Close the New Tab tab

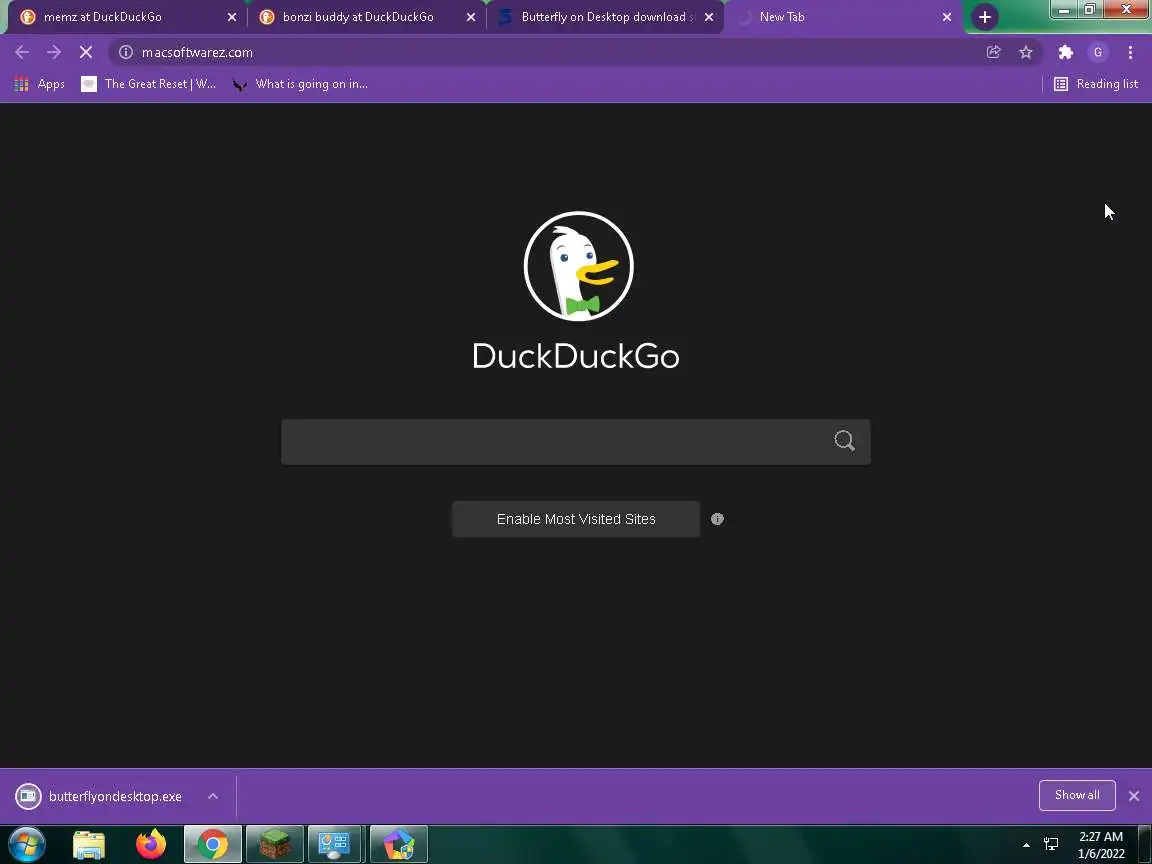947,17
